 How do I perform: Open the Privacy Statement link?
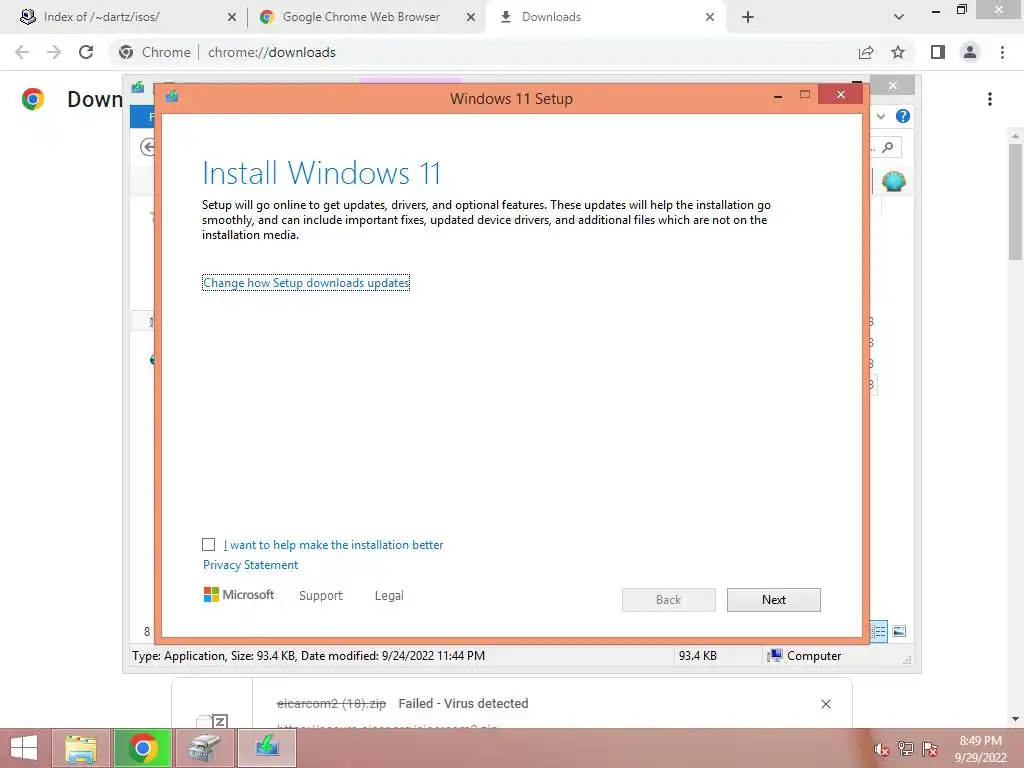coord(250,565)
